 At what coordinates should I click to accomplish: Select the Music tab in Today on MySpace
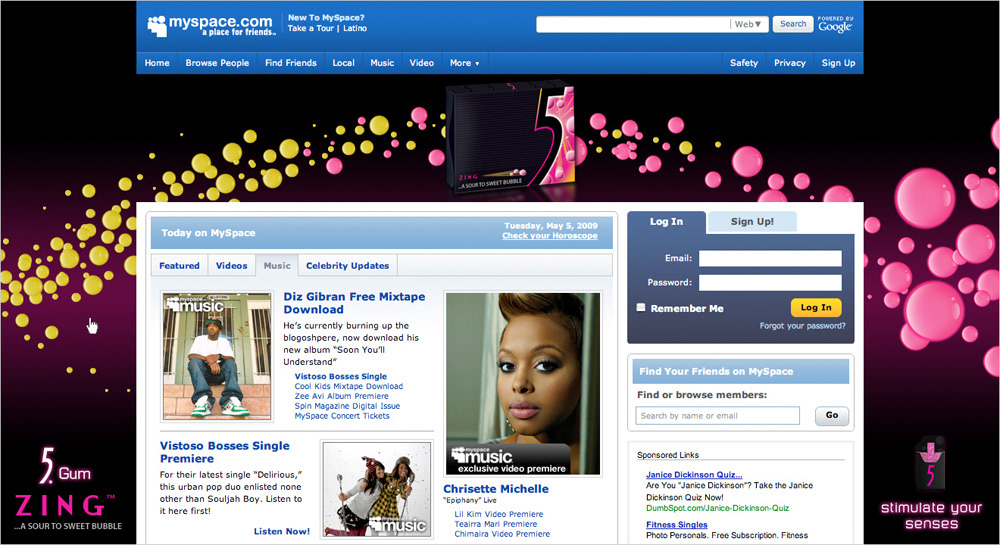click(x=277, y=266)
